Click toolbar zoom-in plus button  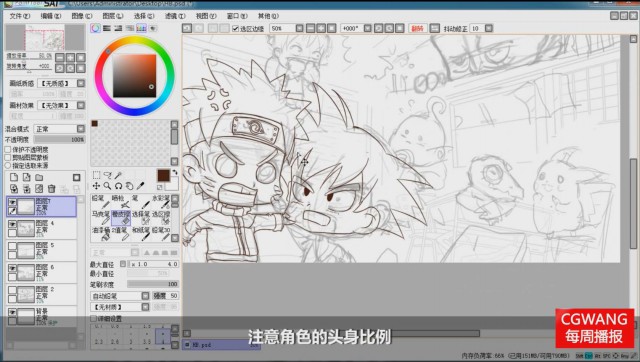coord(321,28)
